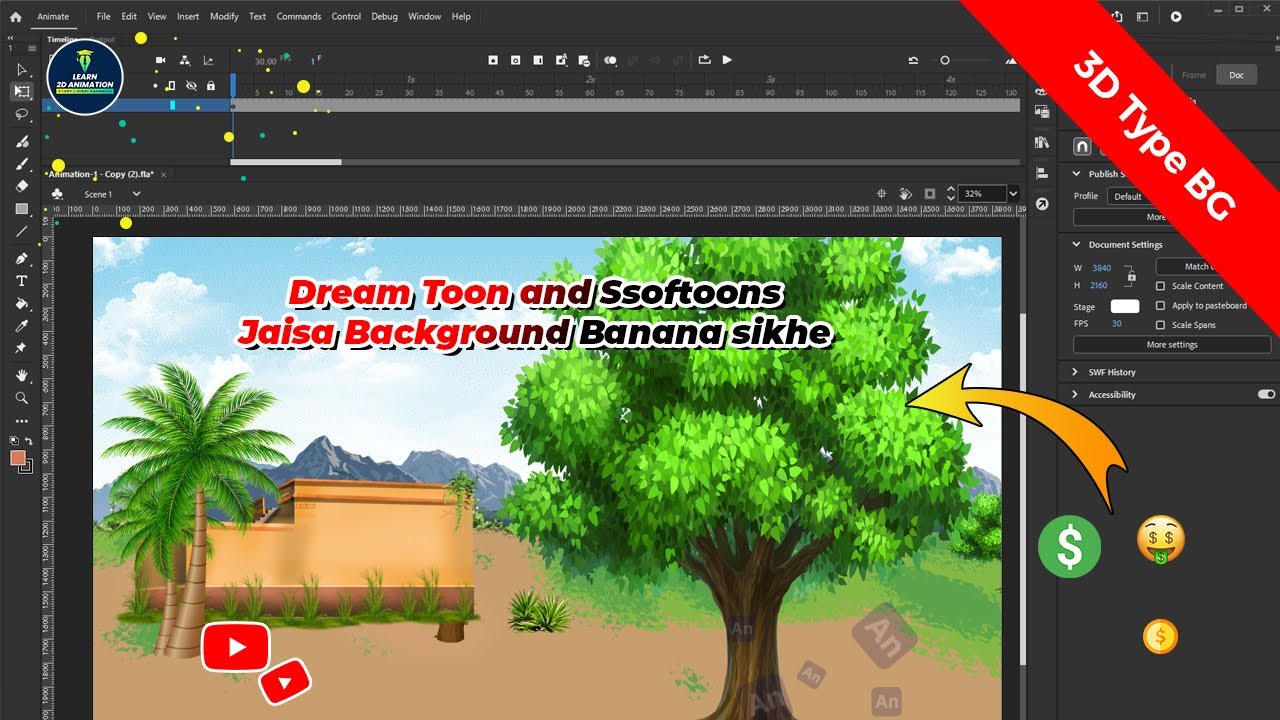This screenshot has width=1280, height=720.
Task: Switch to the Frame properties tab
Action: coord(1194,75)
